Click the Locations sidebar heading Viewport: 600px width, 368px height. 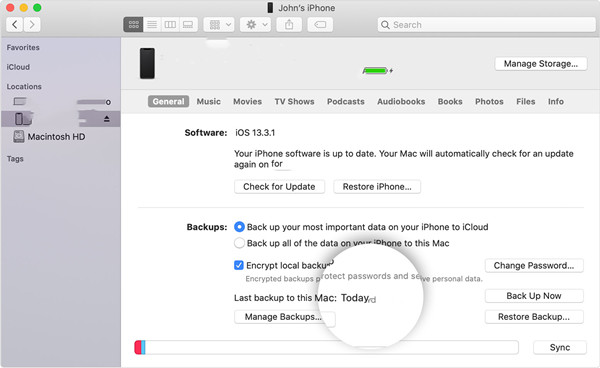click(24, 86)
